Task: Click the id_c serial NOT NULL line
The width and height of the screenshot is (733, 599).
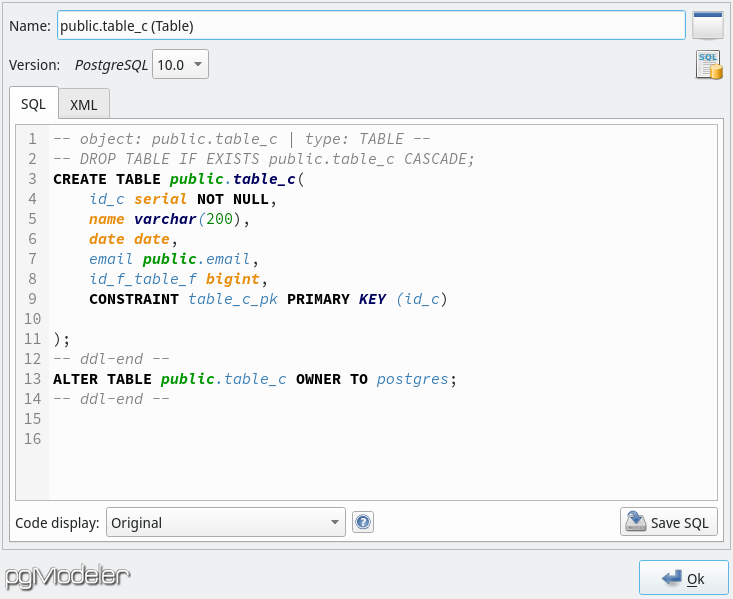Action: [183, 199]
